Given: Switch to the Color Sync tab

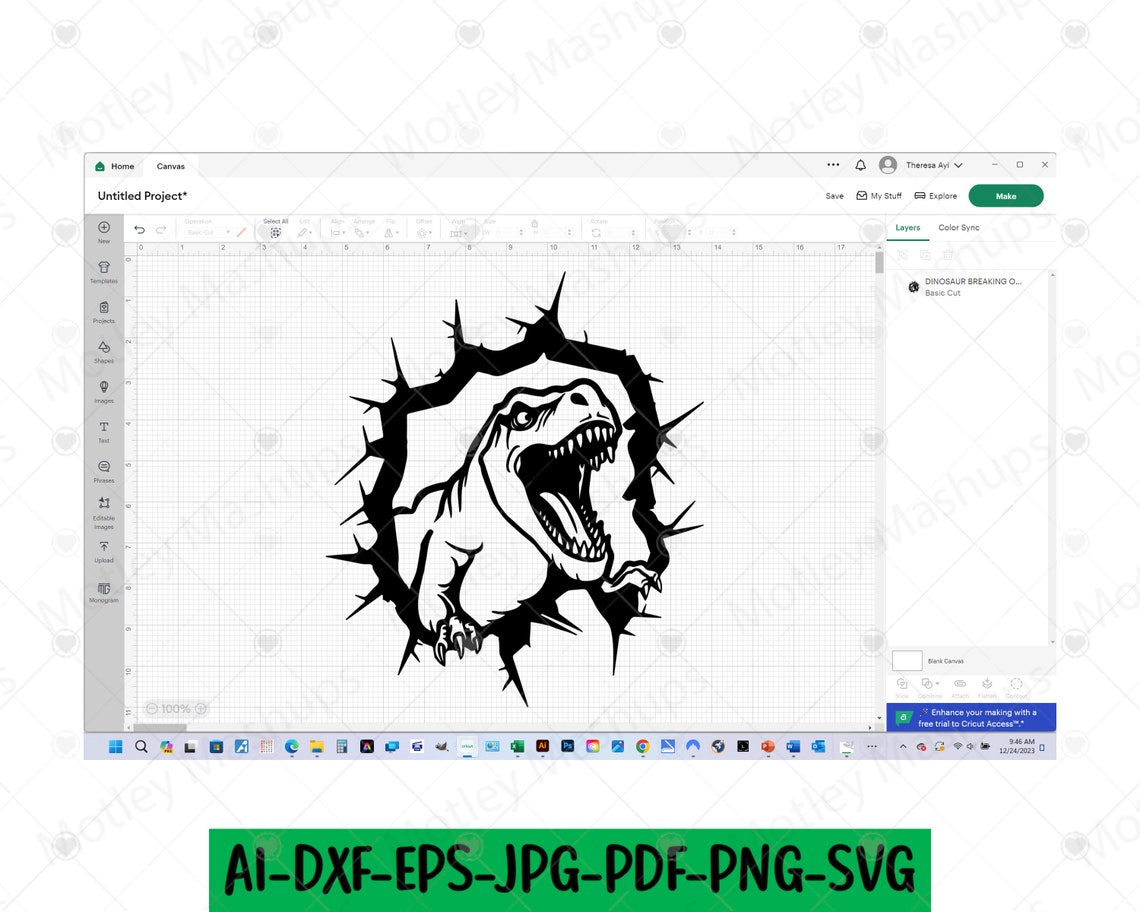Looking at the screenshot, I should (x=958, y=227).
